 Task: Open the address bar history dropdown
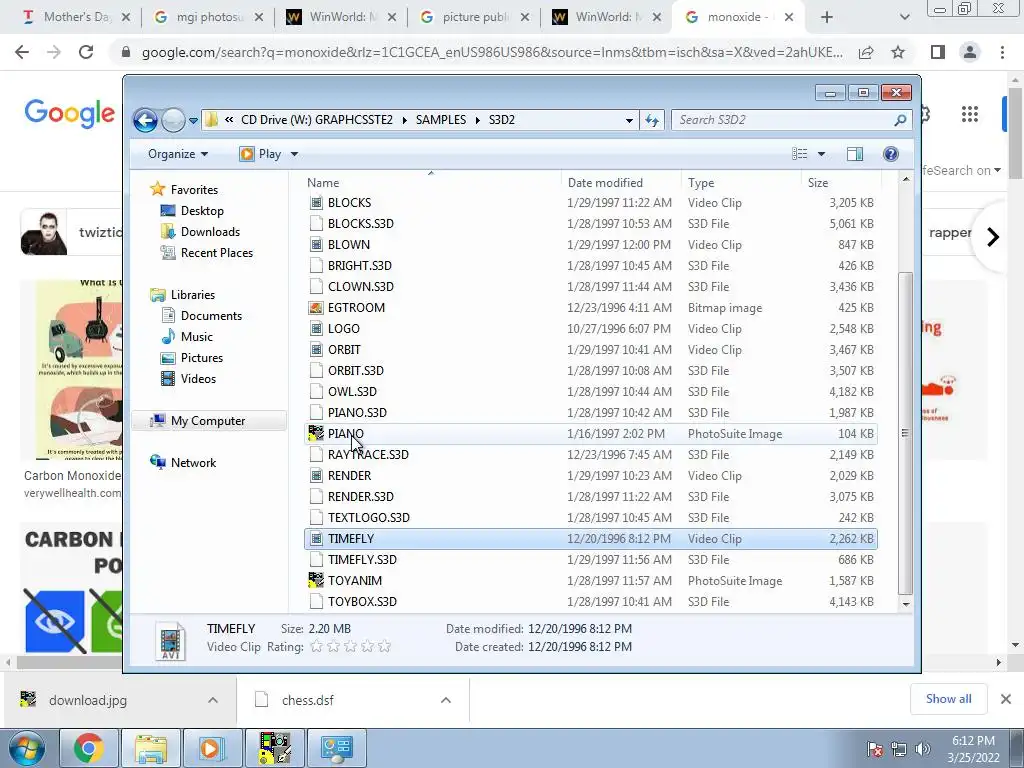click(629, 120)
